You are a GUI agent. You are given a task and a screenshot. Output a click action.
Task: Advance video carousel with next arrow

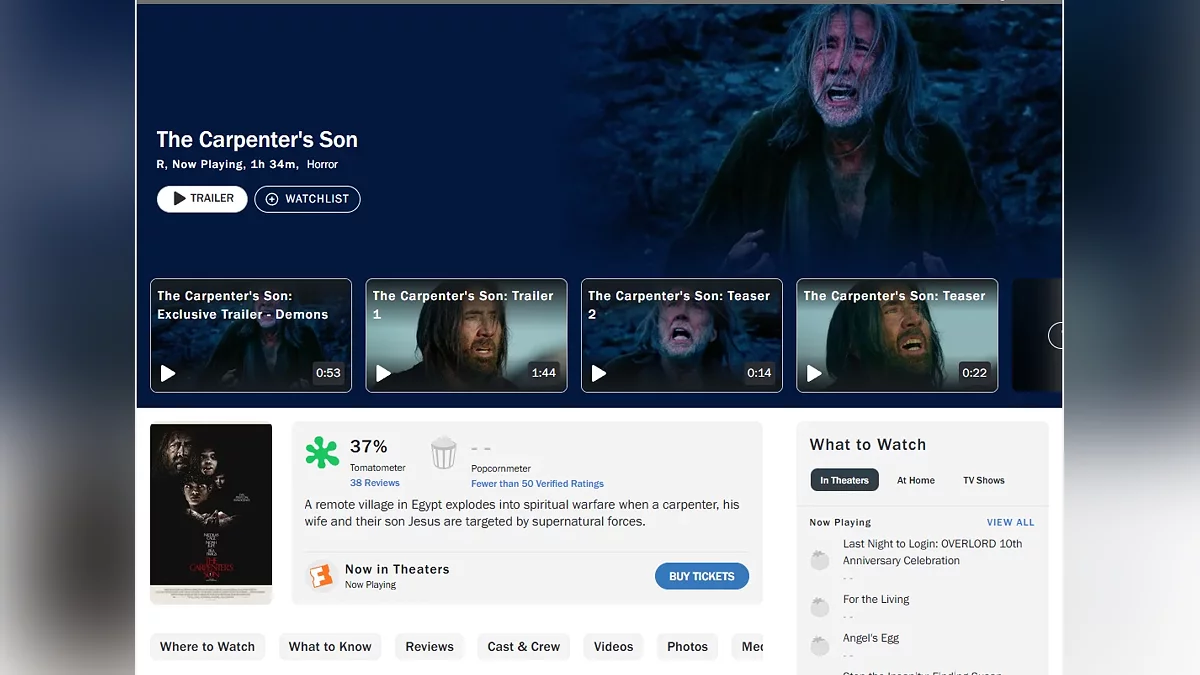click(x=1055, y=336)
